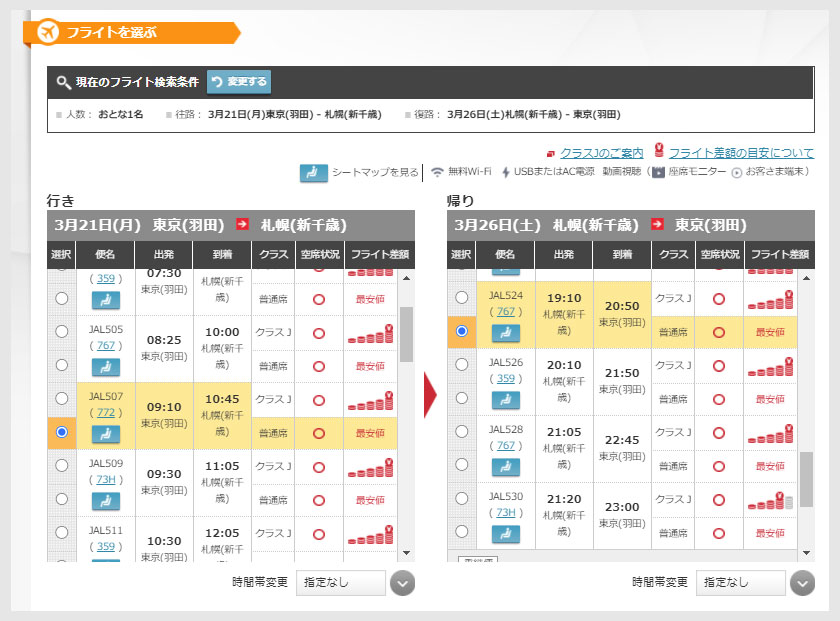
Task: Click outbound 到着 column header
Action: click(222, 255)
